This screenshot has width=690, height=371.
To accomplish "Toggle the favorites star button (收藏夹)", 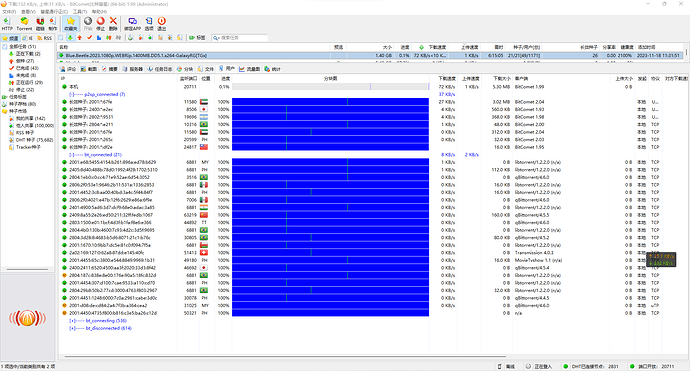I will 70,23.
